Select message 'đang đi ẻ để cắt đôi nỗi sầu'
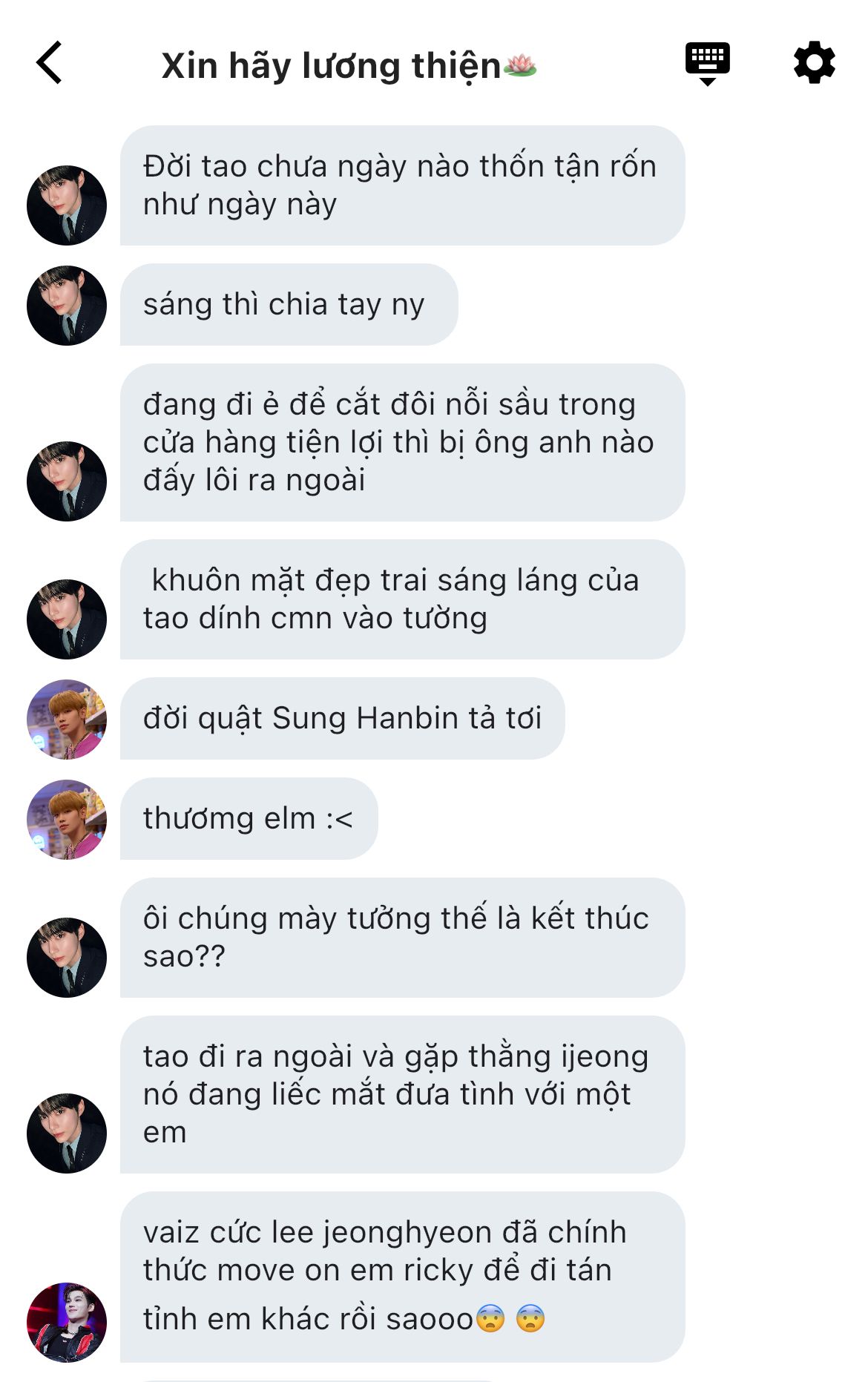The width and height of the screenshot is (868, 1382). [402, 443]
